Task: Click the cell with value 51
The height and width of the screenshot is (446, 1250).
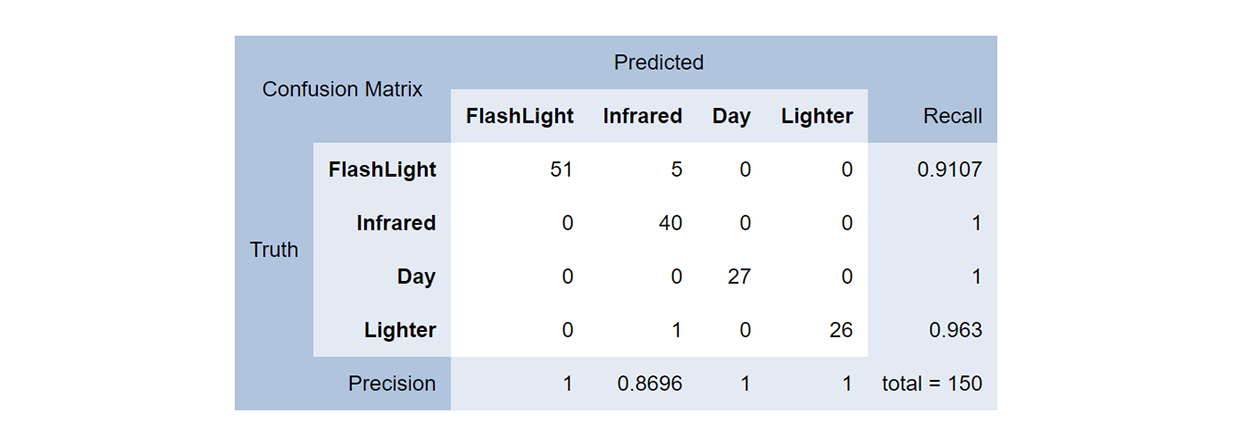Action: [x=561, y=170]
